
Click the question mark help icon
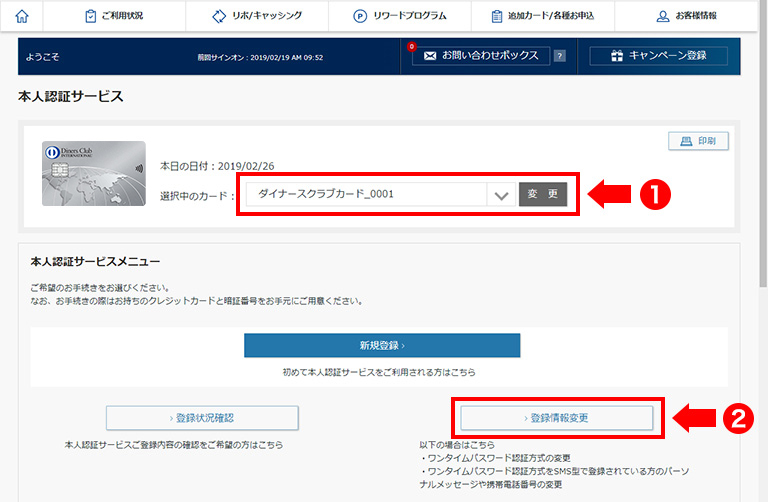pos(559,56)
